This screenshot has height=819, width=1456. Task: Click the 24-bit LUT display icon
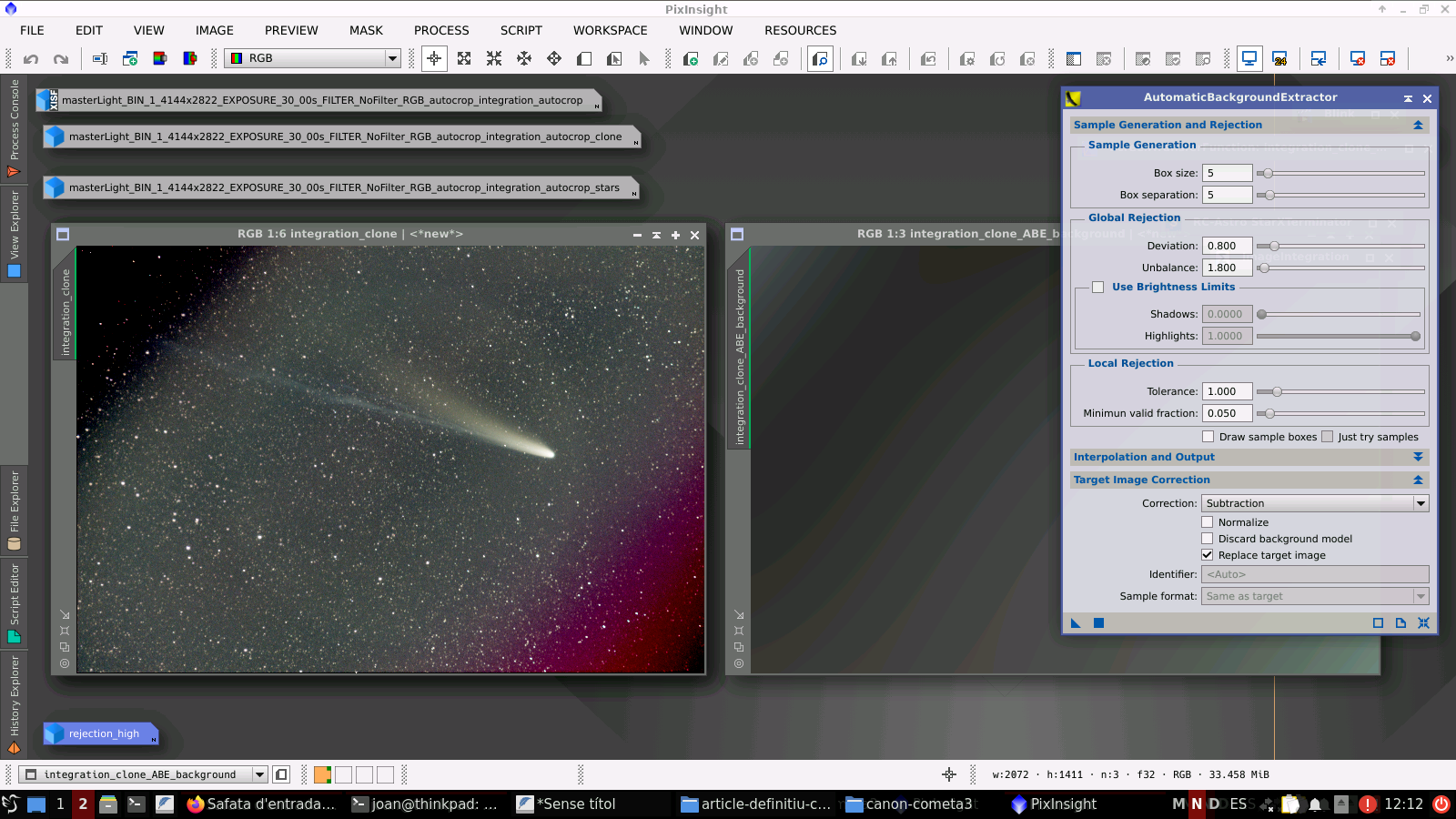1279,59
